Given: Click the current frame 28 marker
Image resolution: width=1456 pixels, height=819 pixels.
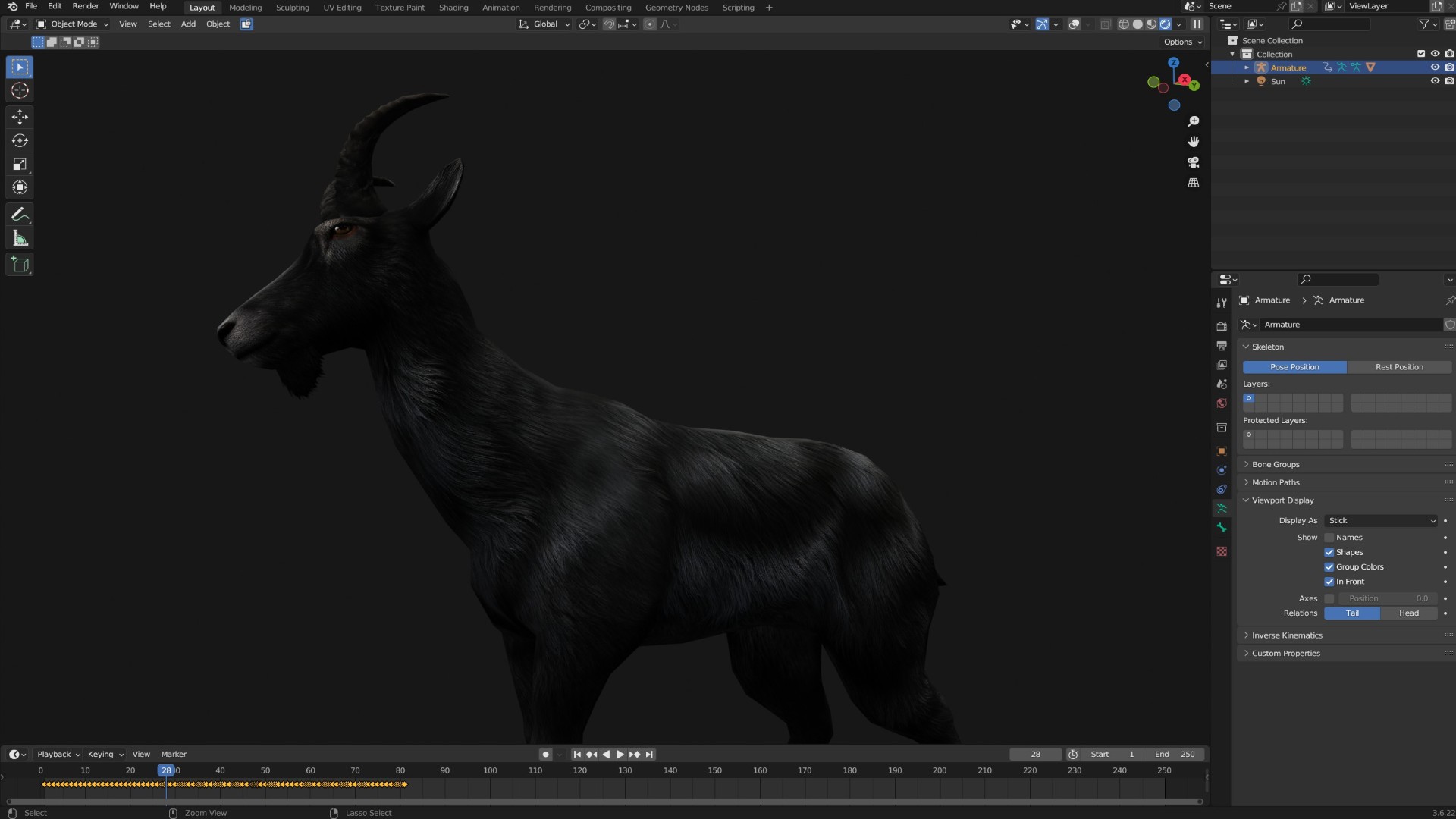Looking at the screenshot, I should [x=166, y=771].
